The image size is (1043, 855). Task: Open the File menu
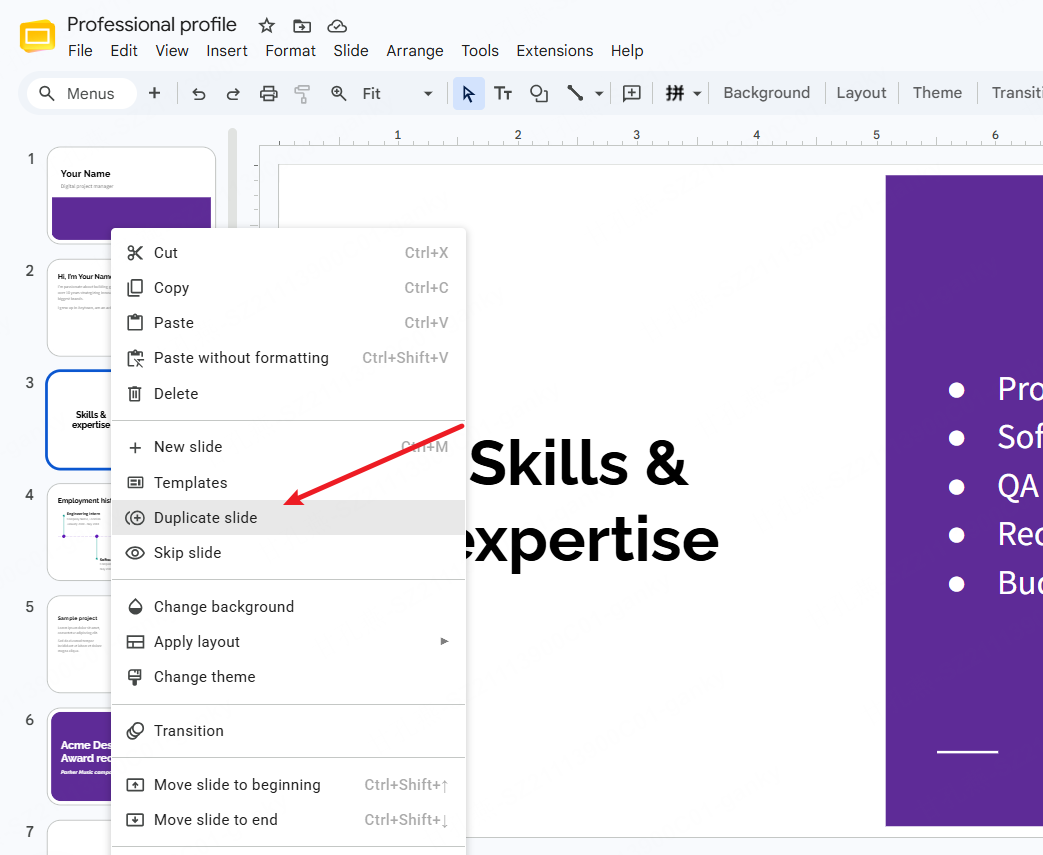tap(80, 51)
